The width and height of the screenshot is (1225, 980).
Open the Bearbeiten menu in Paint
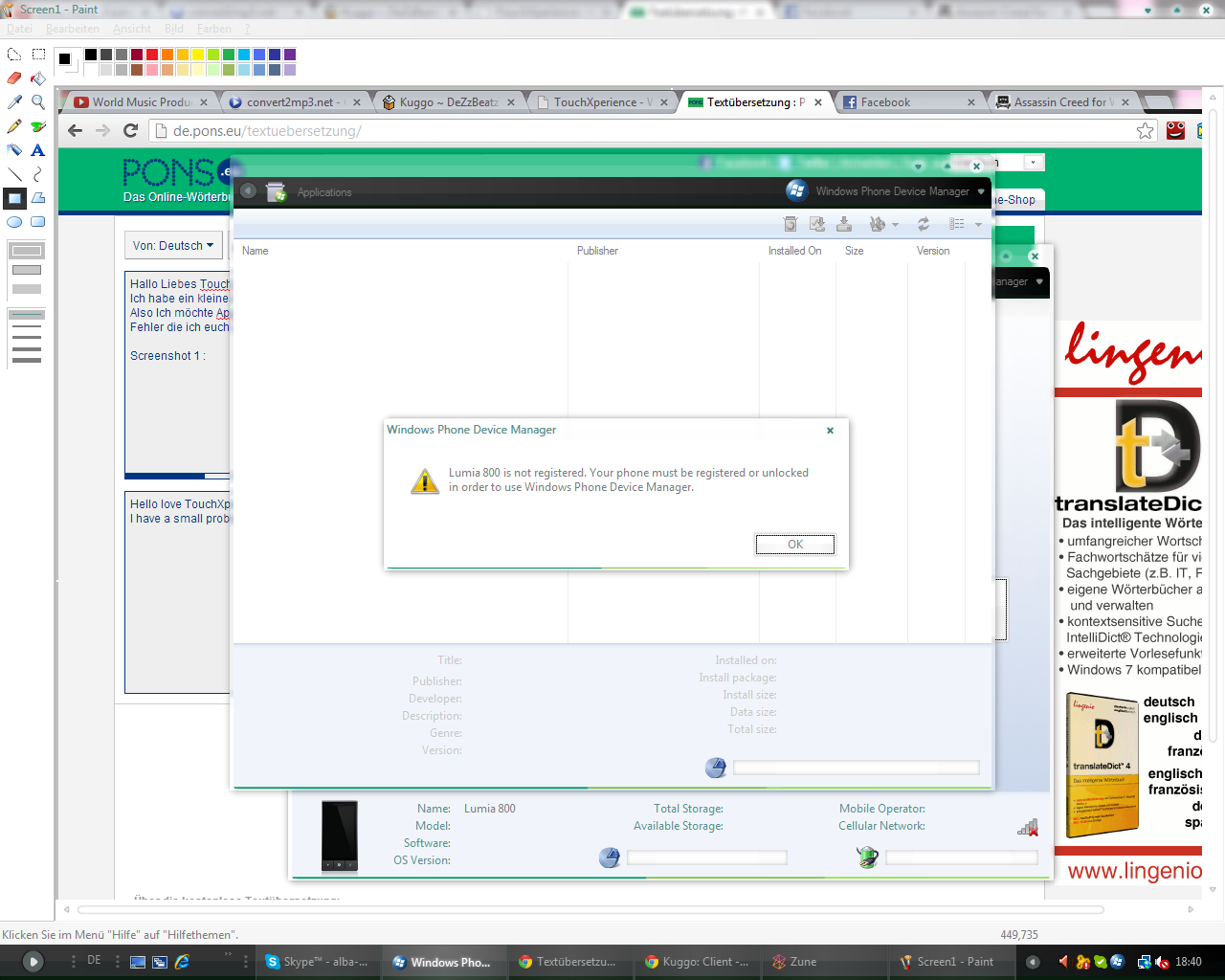pos(73,29)
